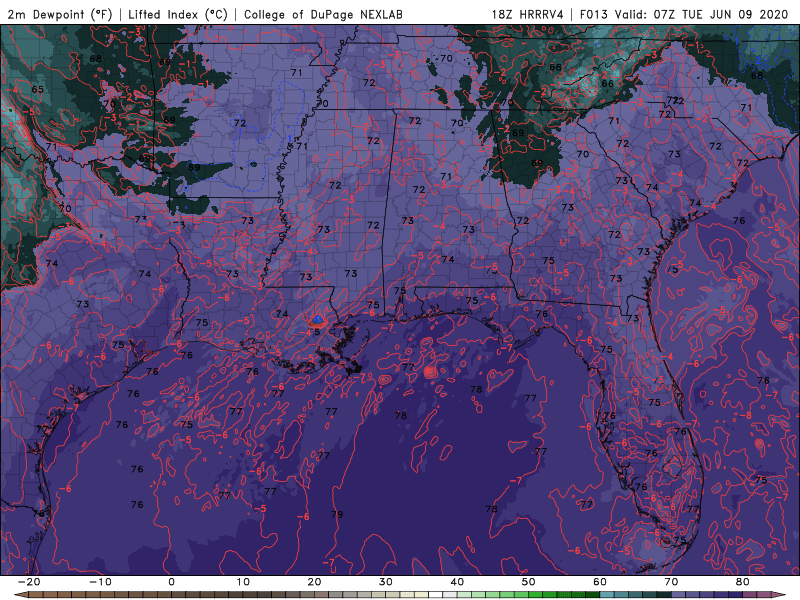The width and height of the screenshot is (800, 600).
Task: Click the -10 label on the color scale
Action: [100, 582]
